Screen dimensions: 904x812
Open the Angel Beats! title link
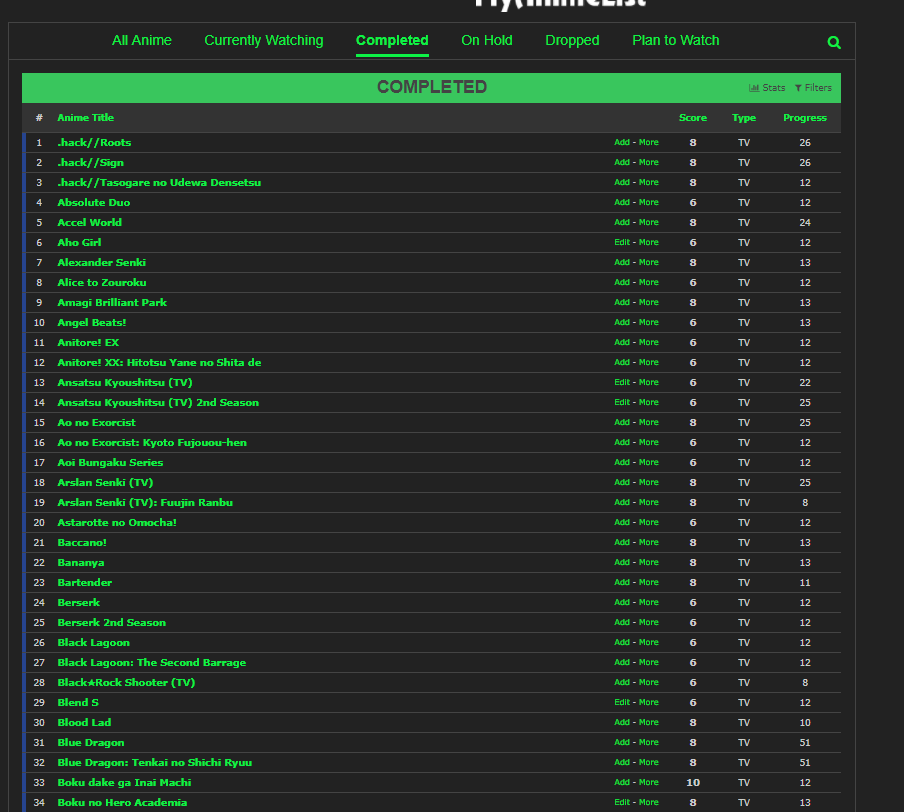pos(92,322)
